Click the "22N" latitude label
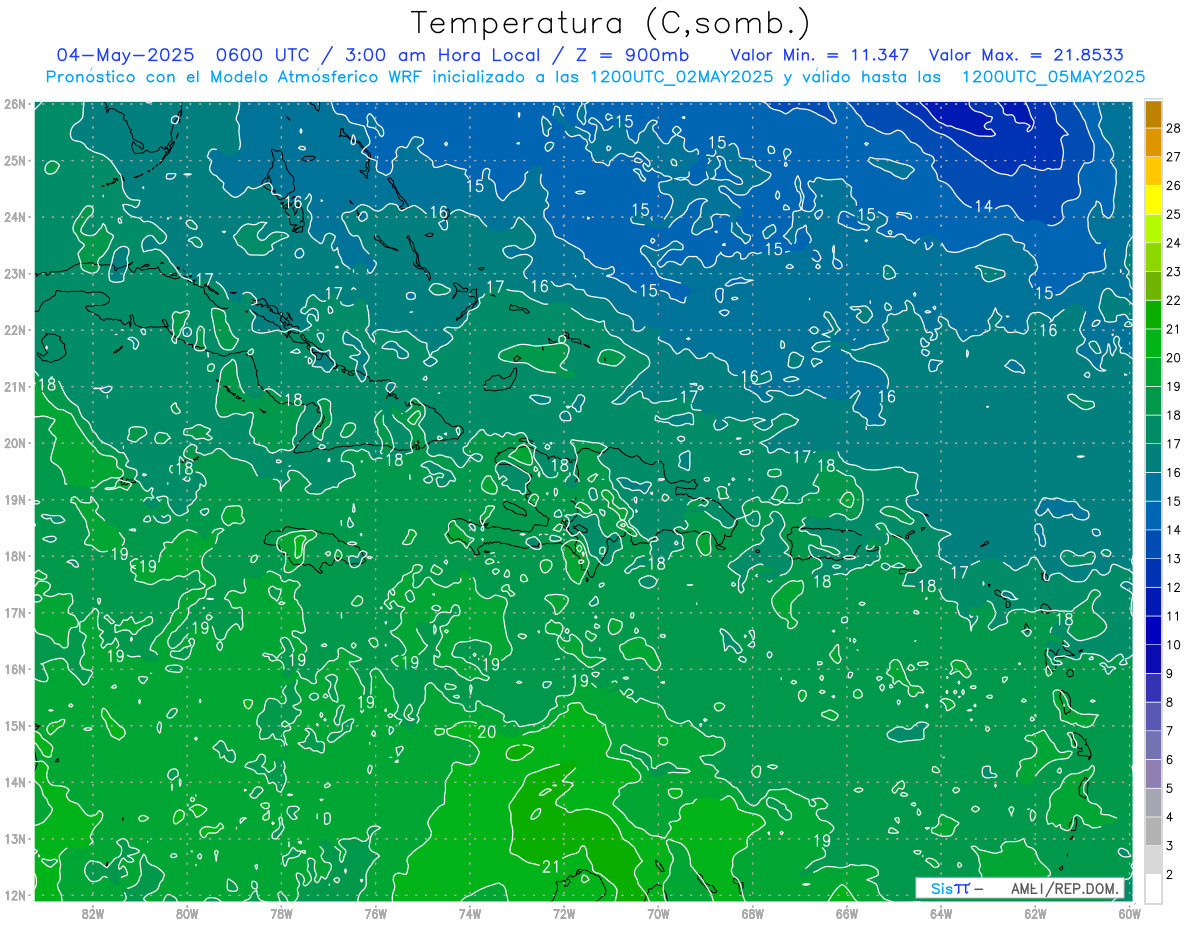Viewport: 1200px width, 927px height. [14, 329]
